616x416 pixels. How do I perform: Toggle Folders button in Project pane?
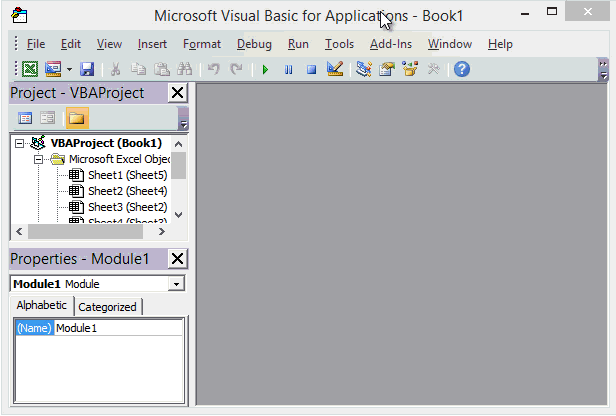tap(77, 118)
